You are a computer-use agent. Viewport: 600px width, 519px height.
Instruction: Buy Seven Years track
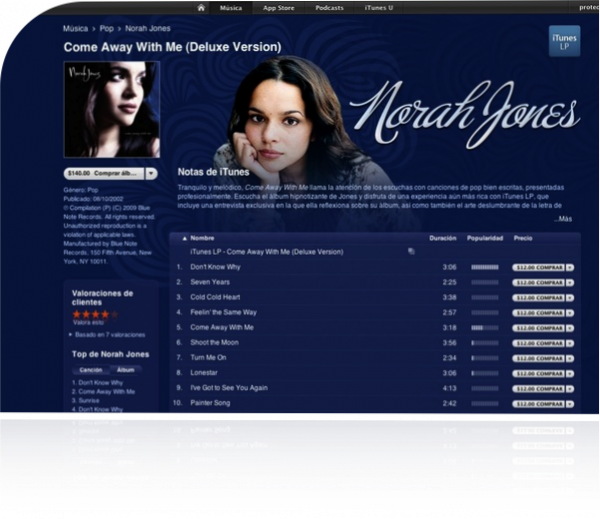[x=538, y=282]
